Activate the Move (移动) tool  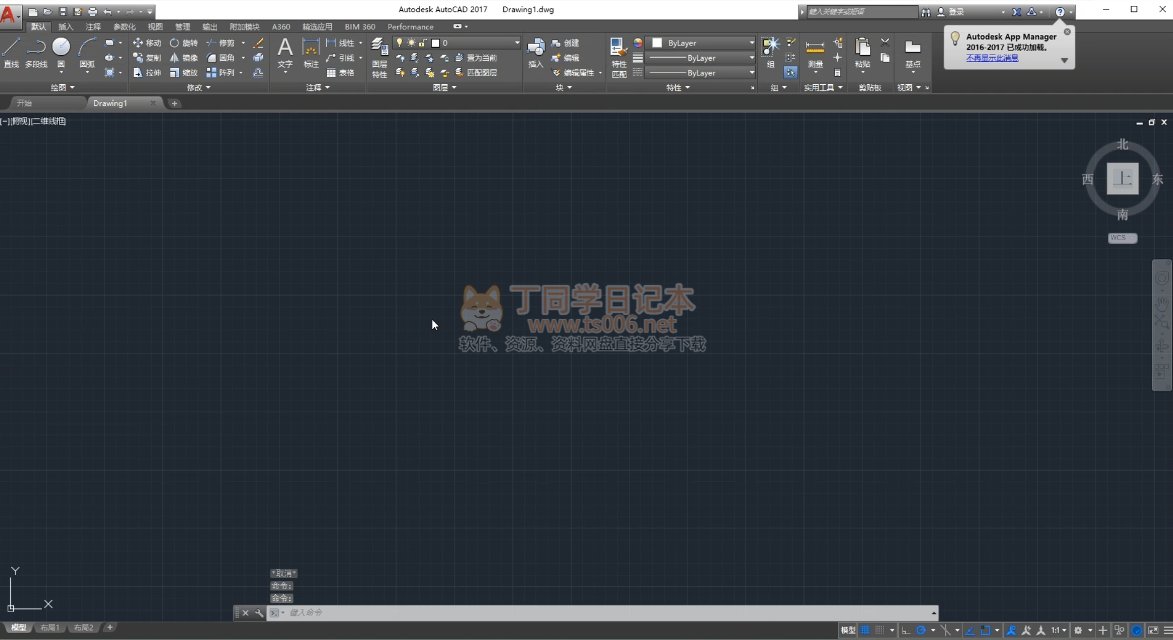tap(146, 43)
